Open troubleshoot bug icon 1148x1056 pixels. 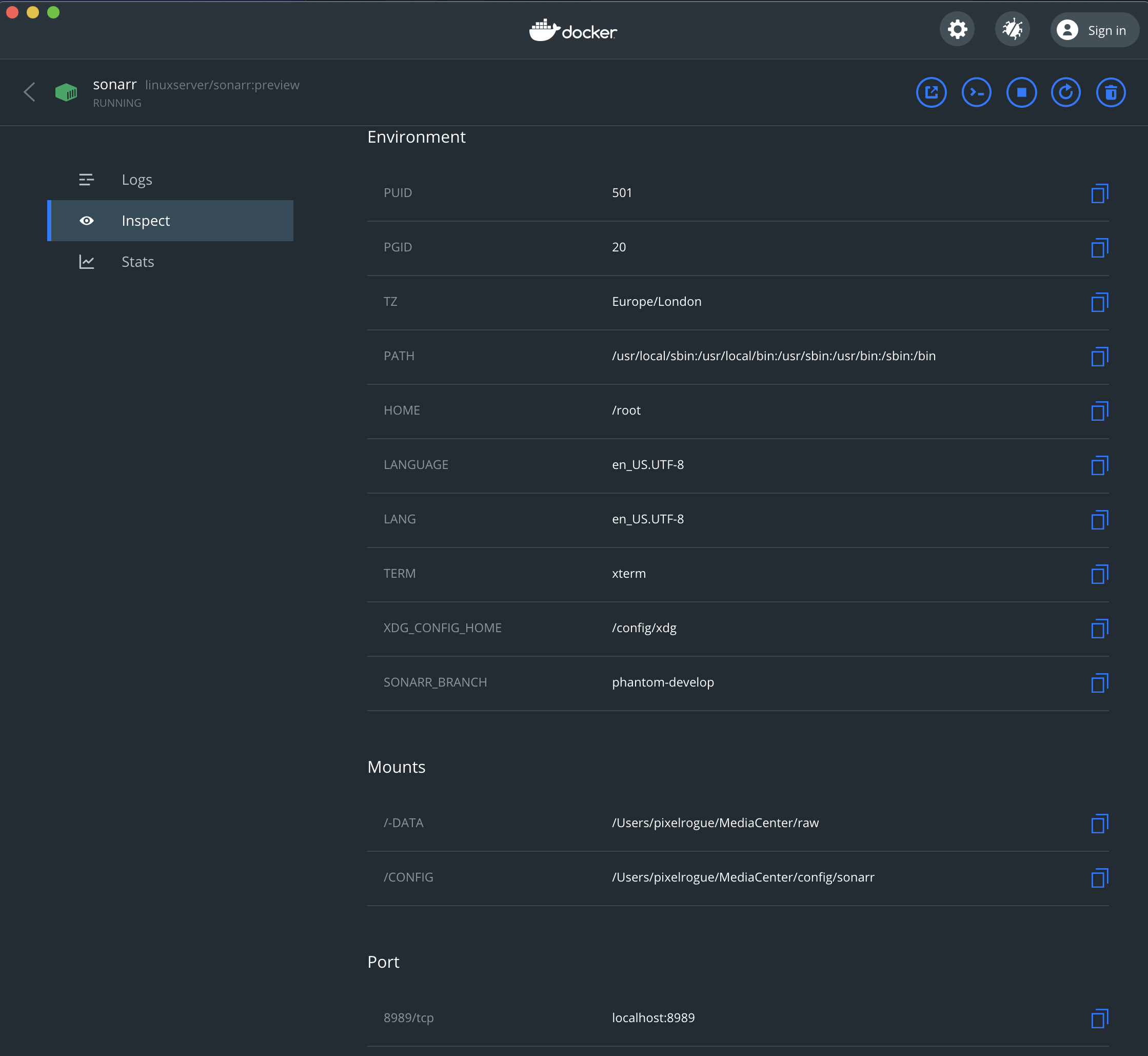[x=1012, y=29]
